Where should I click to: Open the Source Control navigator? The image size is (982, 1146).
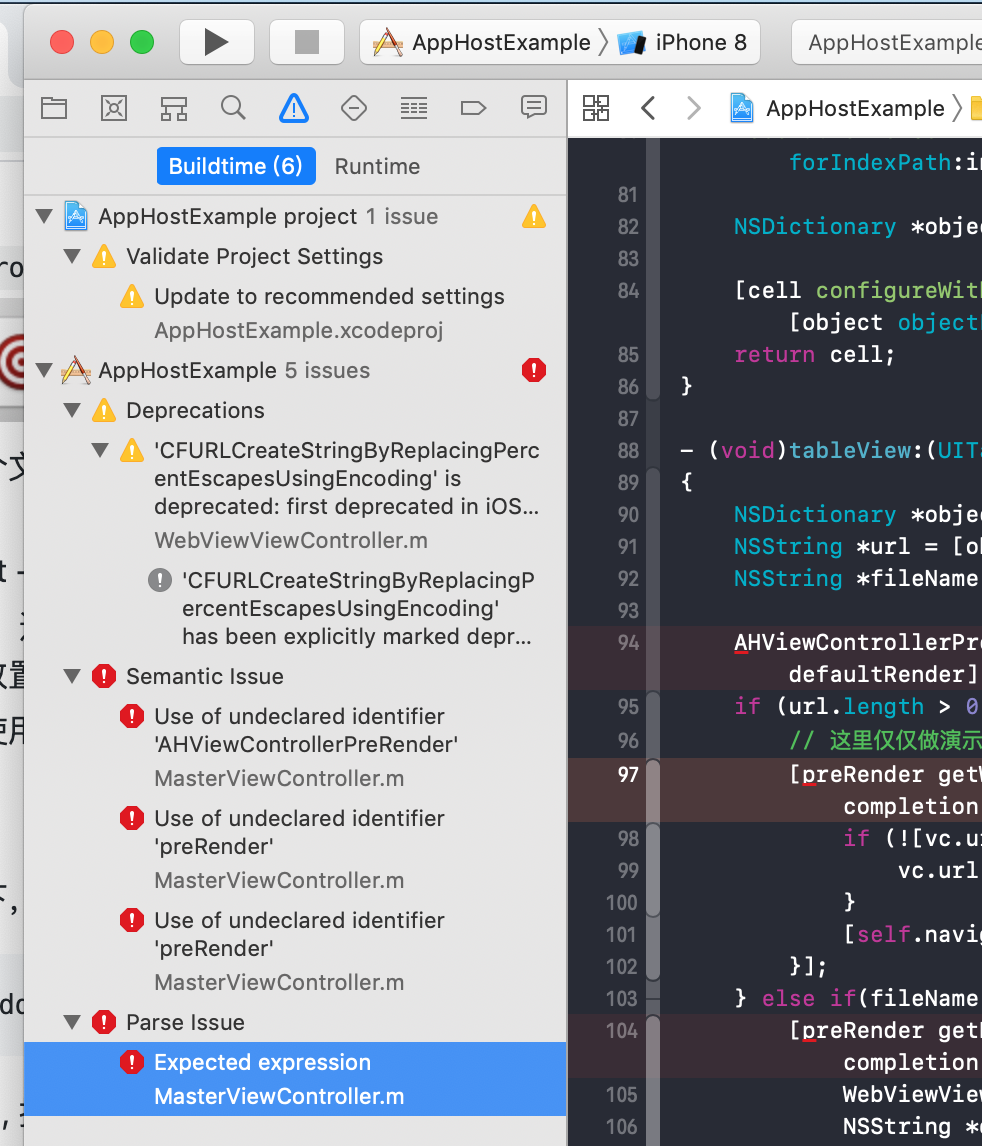(114, 108)
